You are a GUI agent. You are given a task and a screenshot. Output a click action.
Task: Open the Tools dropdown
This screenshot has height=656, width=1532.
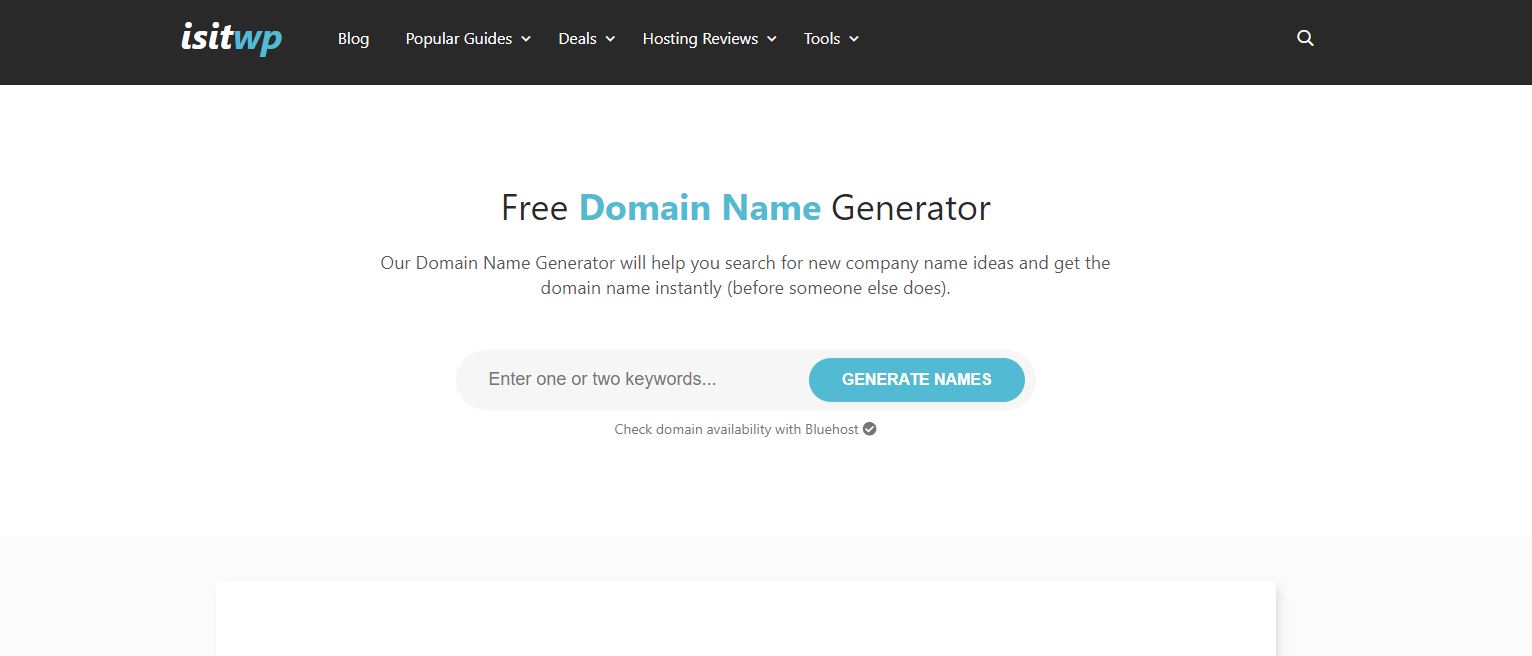[823, 39]
